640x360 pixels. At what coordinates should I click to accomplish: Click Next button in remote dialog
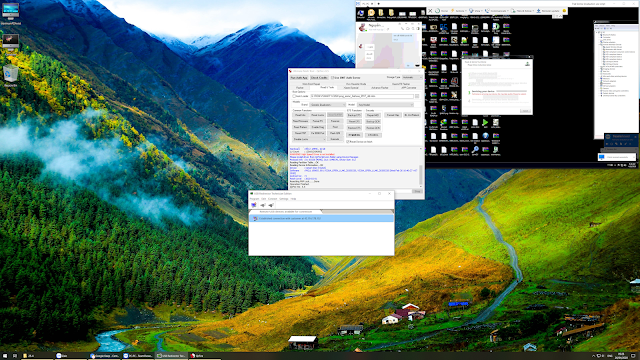tap(525, 111)
